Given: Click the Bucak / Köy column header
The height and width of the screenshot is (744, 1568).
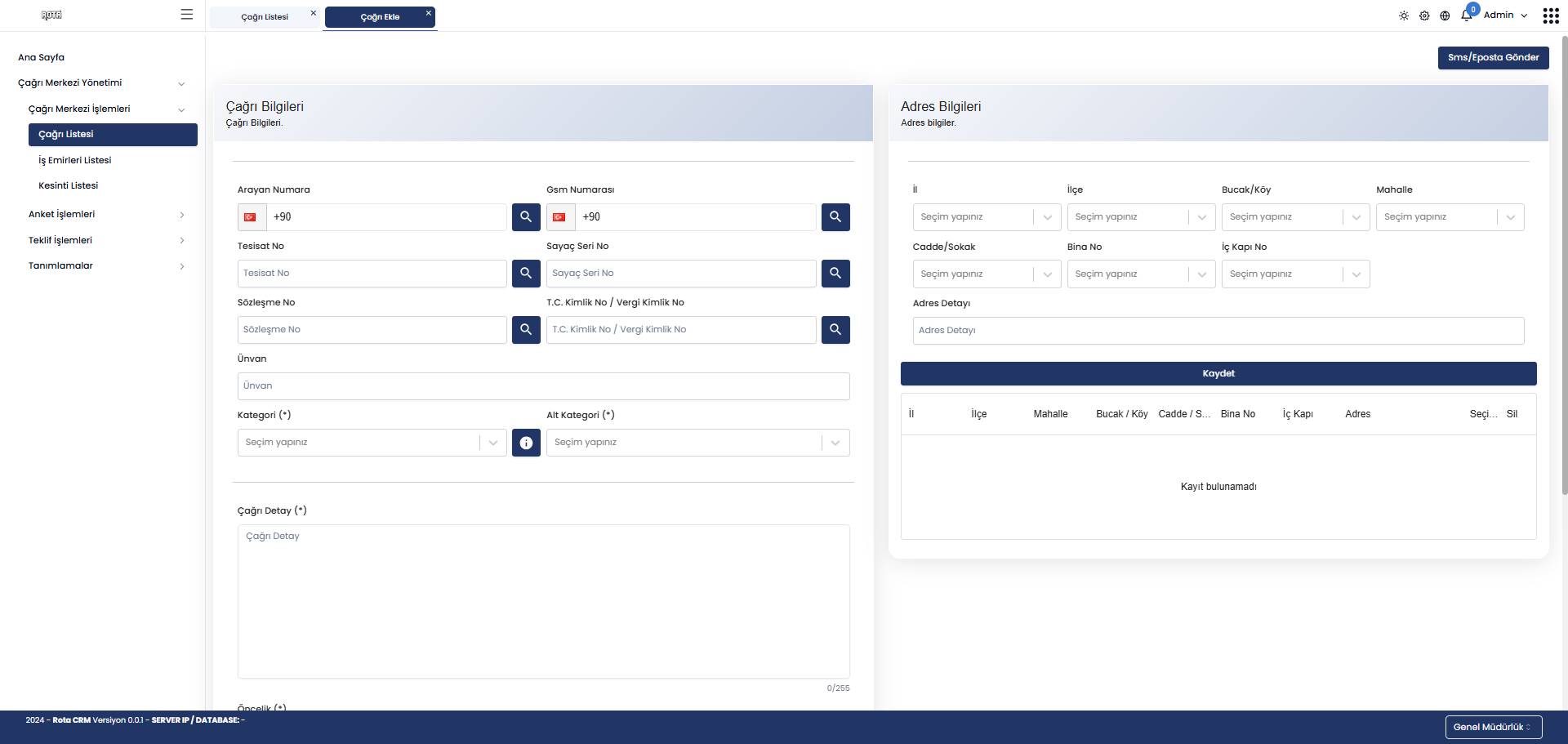Looking at the screenshot, I should tap(1122, 415).
